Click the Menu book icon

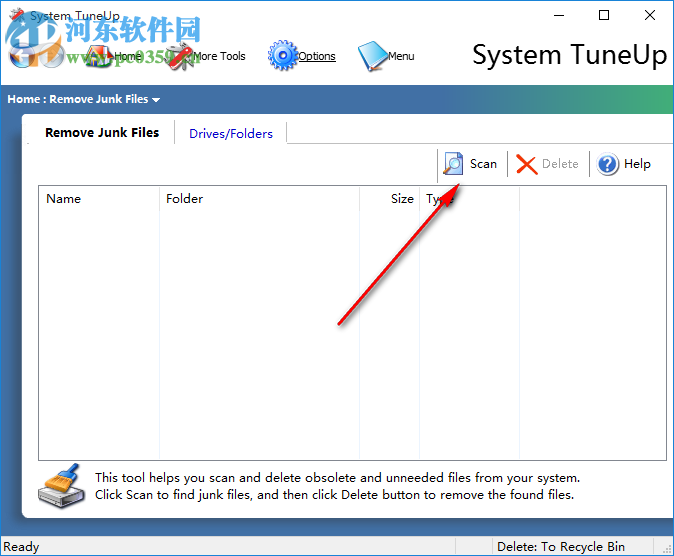click(373, 56)
